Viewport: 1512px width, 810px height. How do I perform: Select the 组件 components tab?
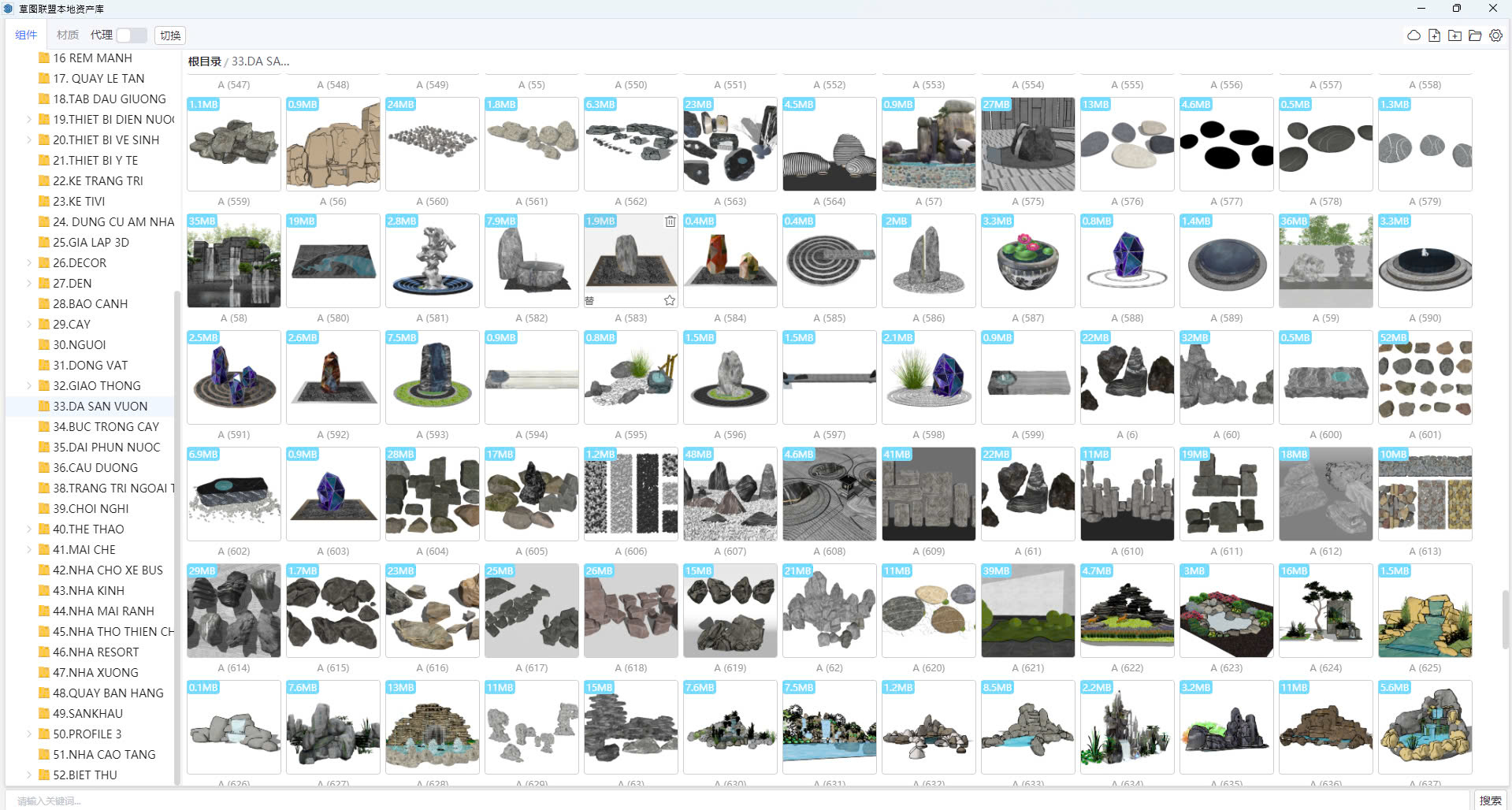click(x=26, y=35)
